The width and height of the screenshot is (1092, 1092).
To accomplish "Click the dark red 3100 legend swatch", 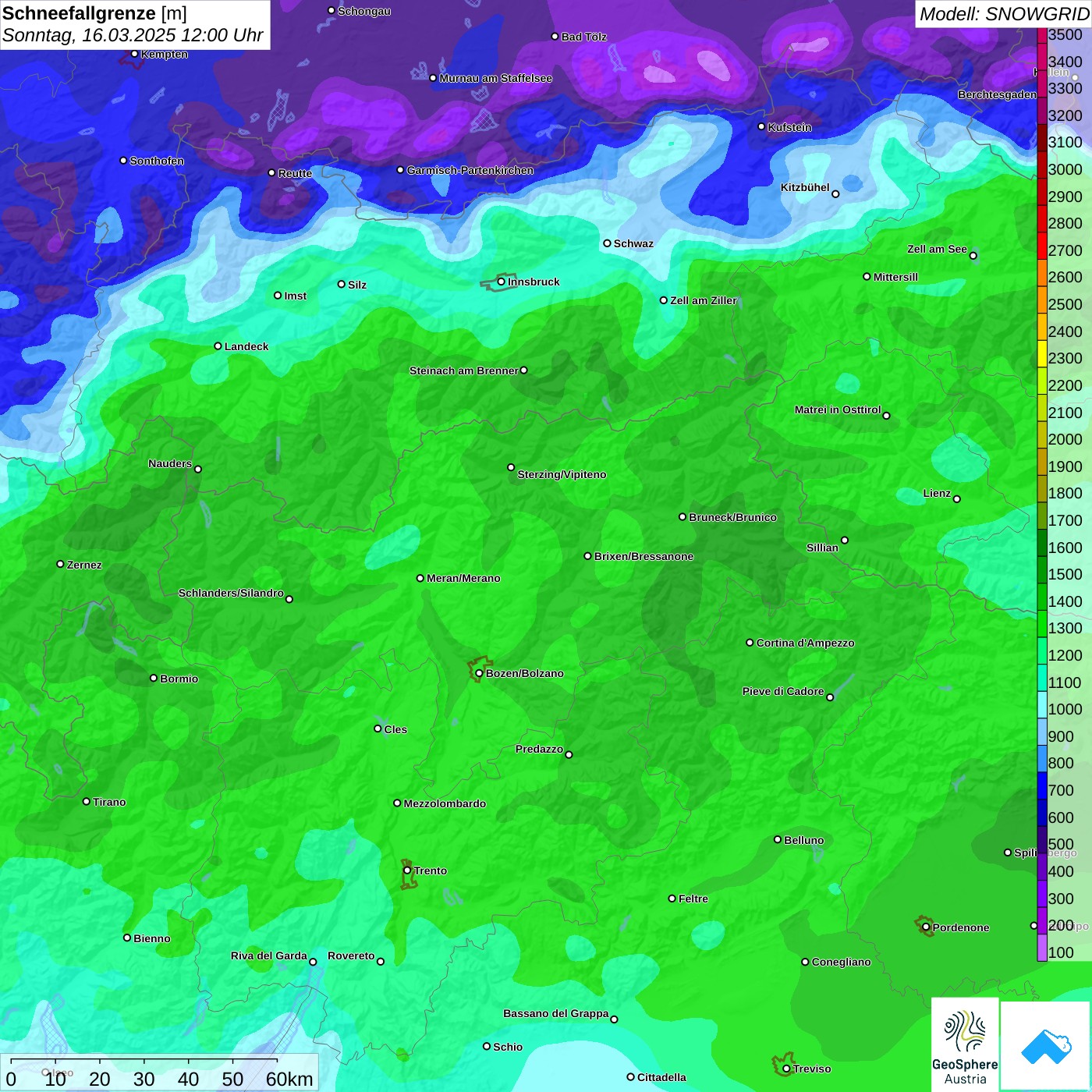I will 1042,138.
